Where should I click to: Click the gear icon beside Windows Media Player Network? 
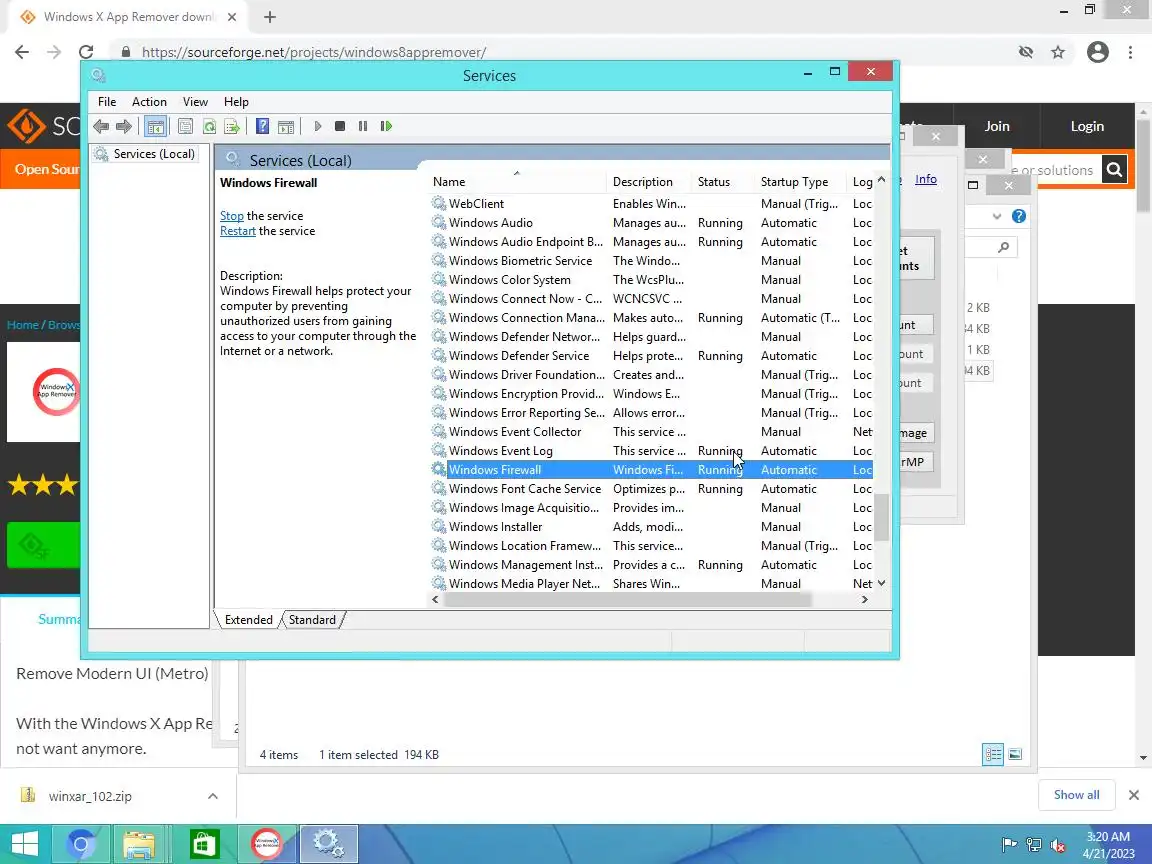[439, 583]
